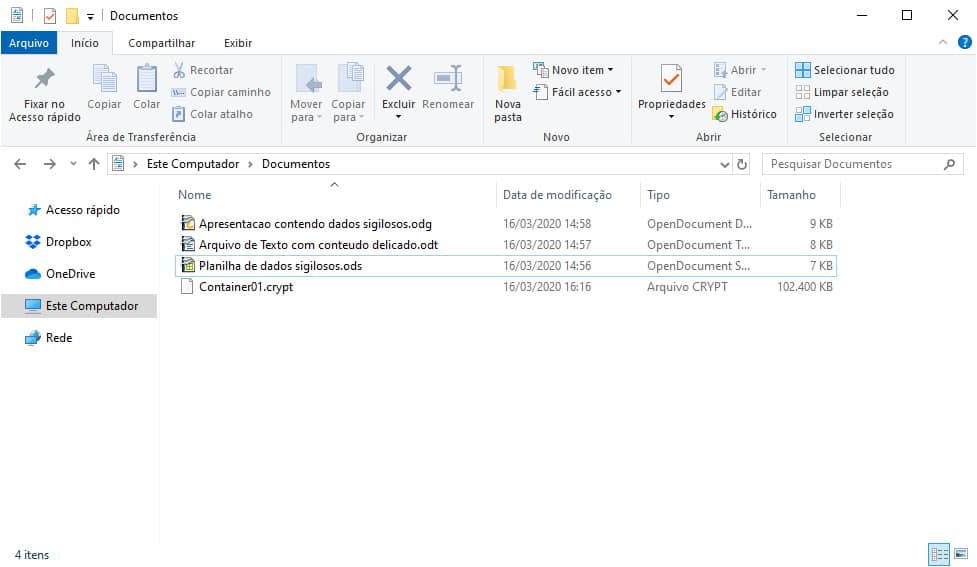Choose Copiar caminho in ribbon
The image size is (977, 567).
pyautogui.click(x=221, y=92)
